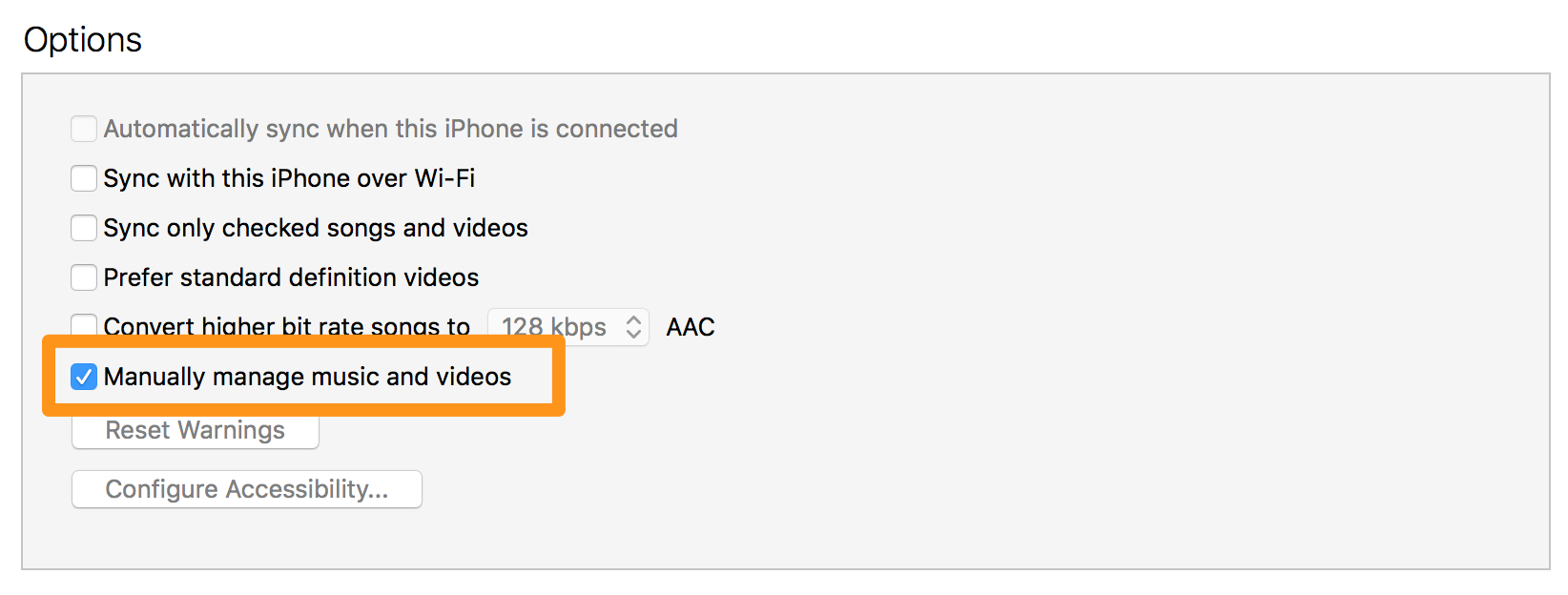1568x595 pixels.
Task: Uncheck the Manually manage music and videos checkbox
Action: pyautogui.click(x=84, y=377)
